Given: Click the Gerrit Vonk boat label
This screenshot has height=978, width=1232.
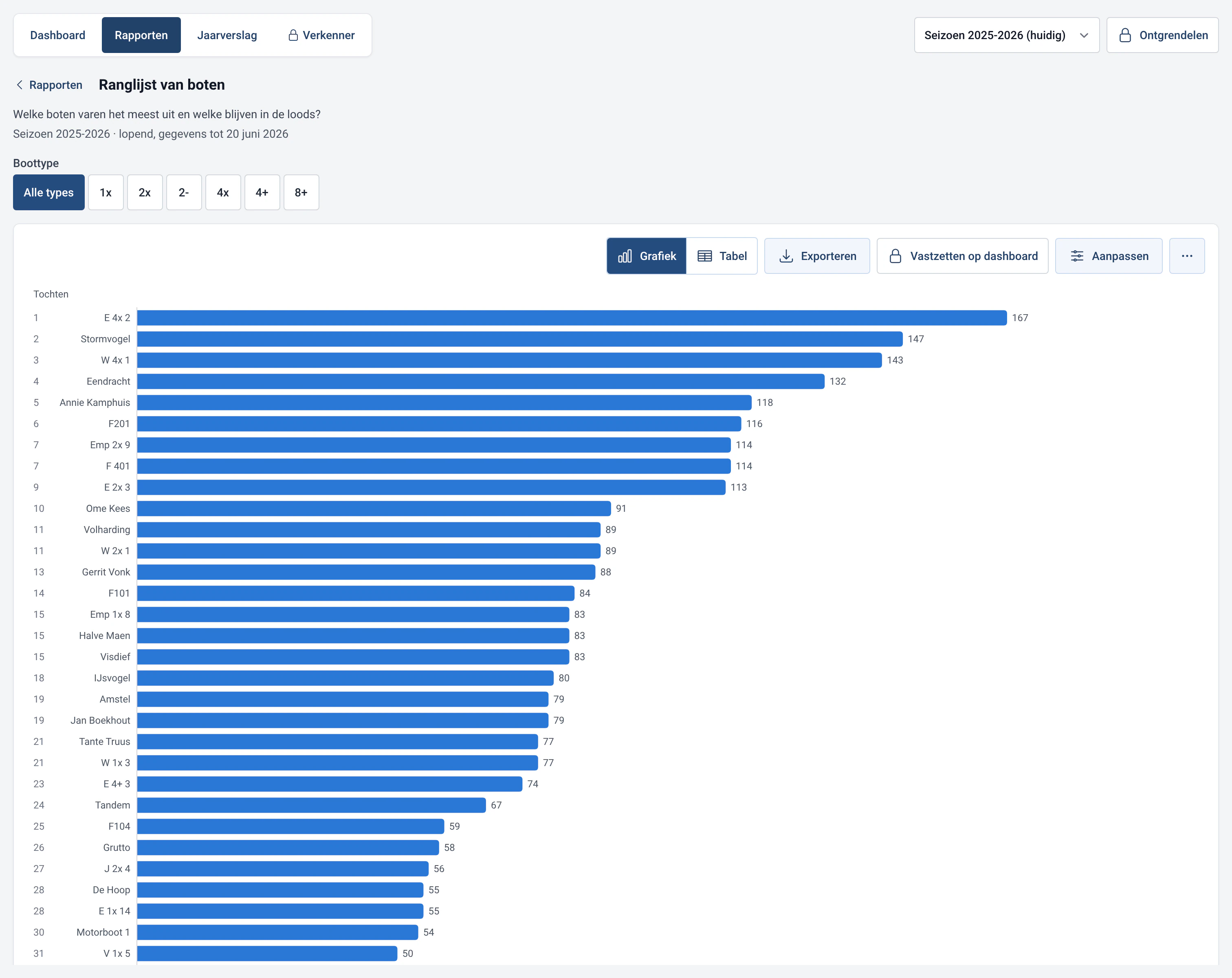Looking at the screenshot, I should pos(106,572).
